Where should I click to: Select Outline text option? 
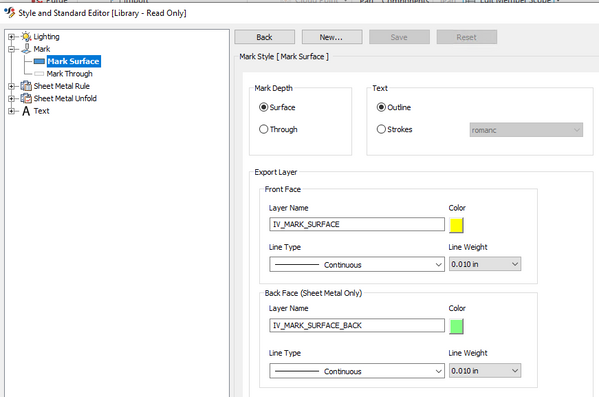[x=394, y=107]
